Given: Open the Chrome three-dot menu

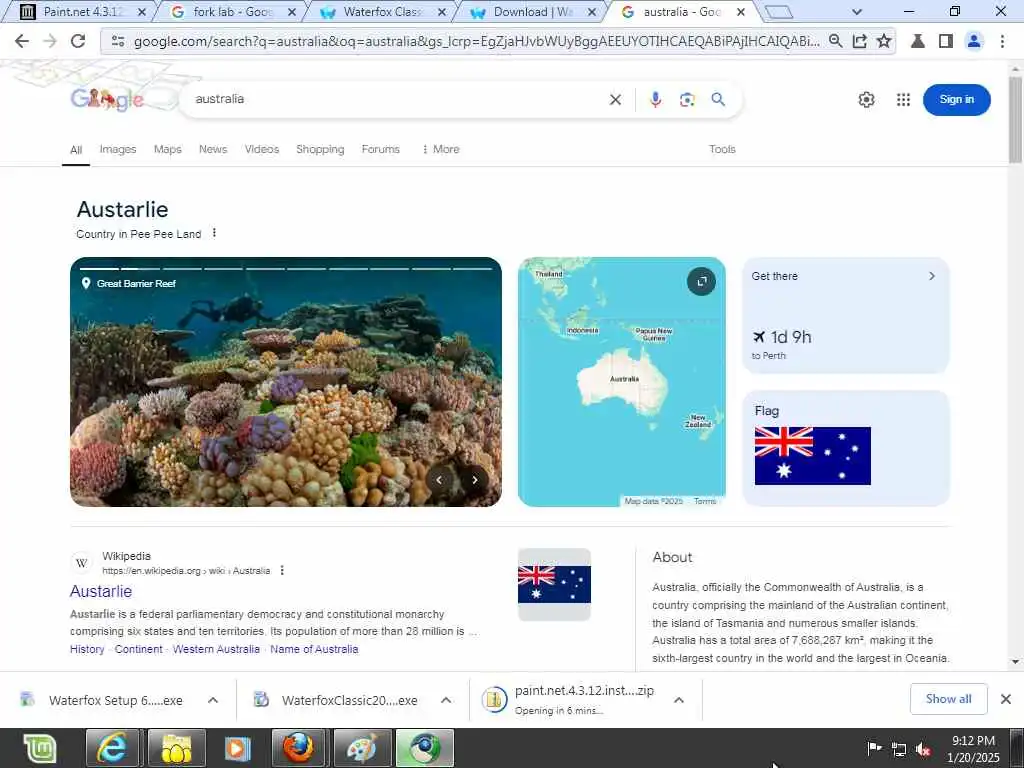Looking at the screenshot, I should (x=1002, y=41).
